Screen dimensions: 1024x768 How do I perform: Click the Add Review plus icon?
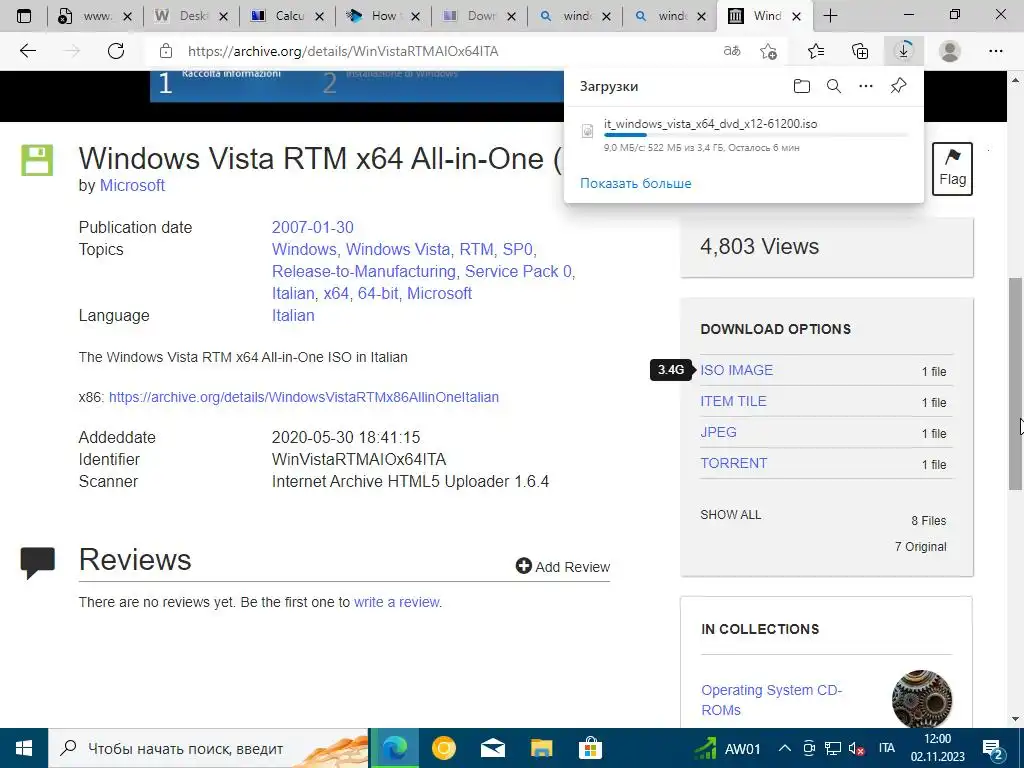pyautogui.click(x=524, y=566)
